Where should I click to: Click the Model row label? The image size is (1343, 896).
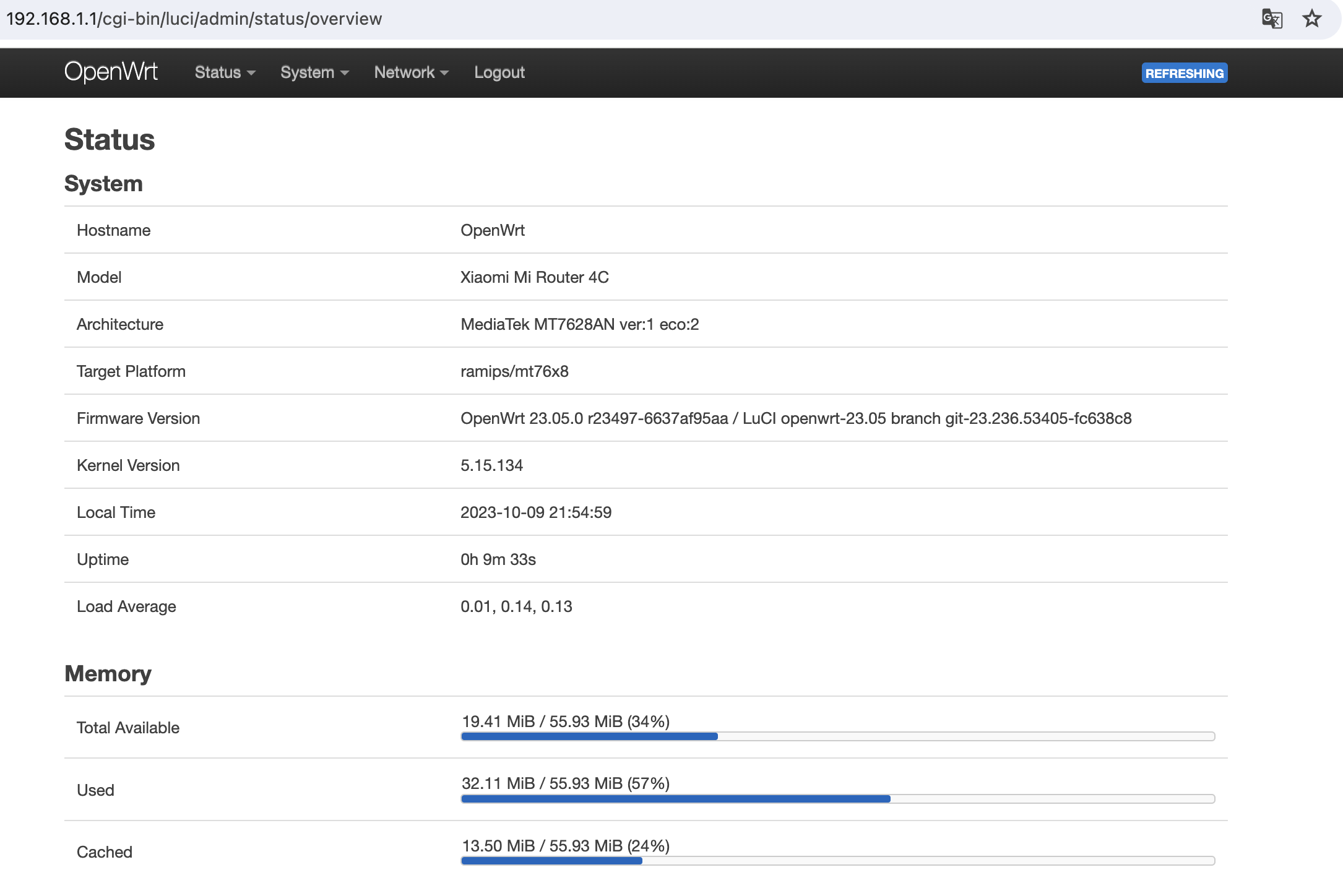99,277
